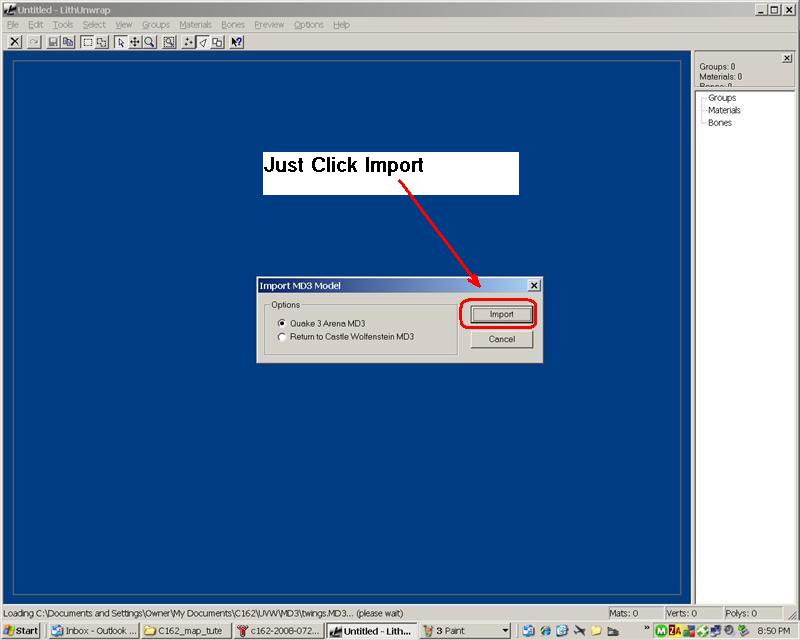Click the Cancel button in the dialog
The image size is (800, 640).
point(502,339)
